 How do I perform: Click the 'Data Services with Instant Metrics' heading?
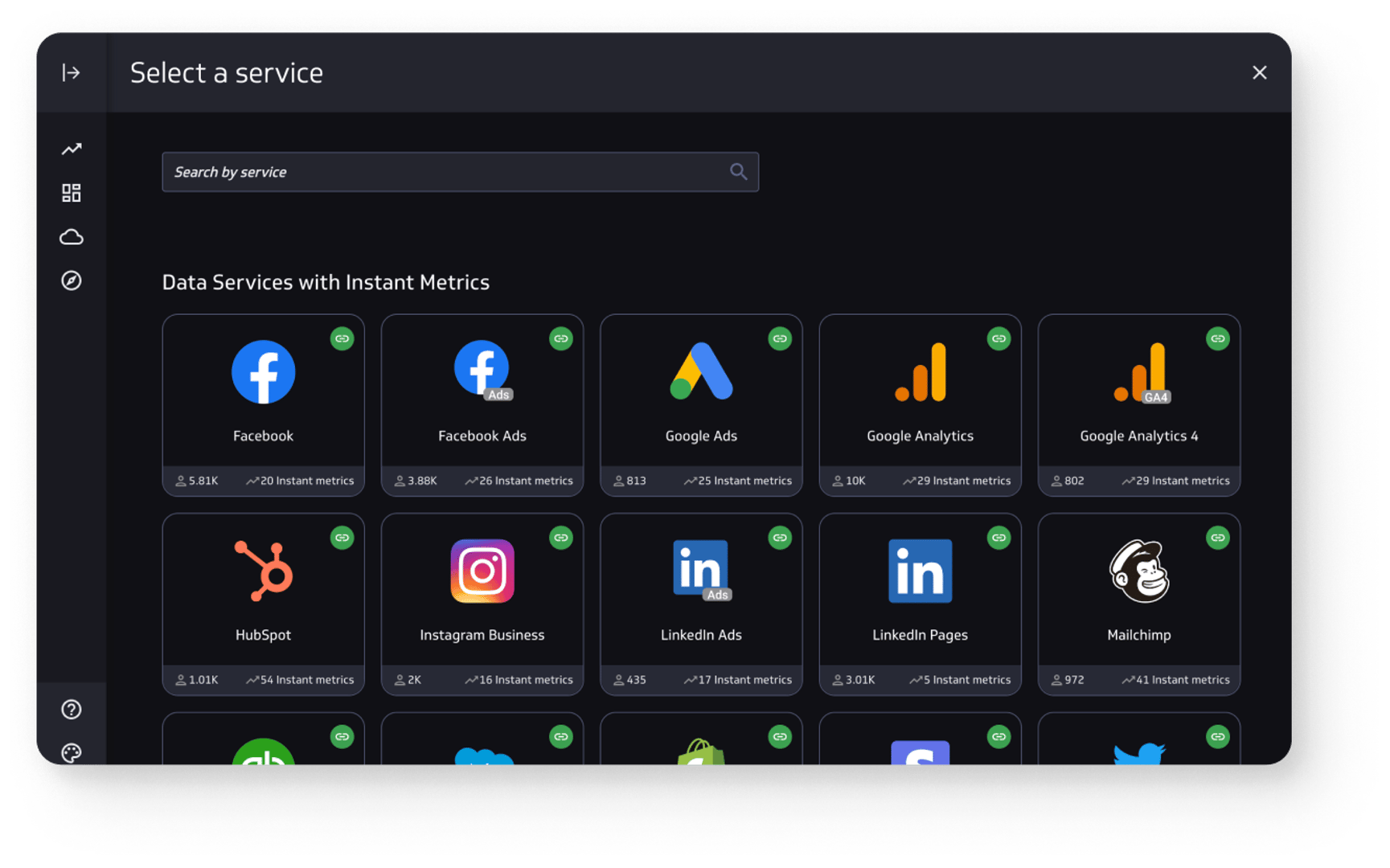click(326, 282)
